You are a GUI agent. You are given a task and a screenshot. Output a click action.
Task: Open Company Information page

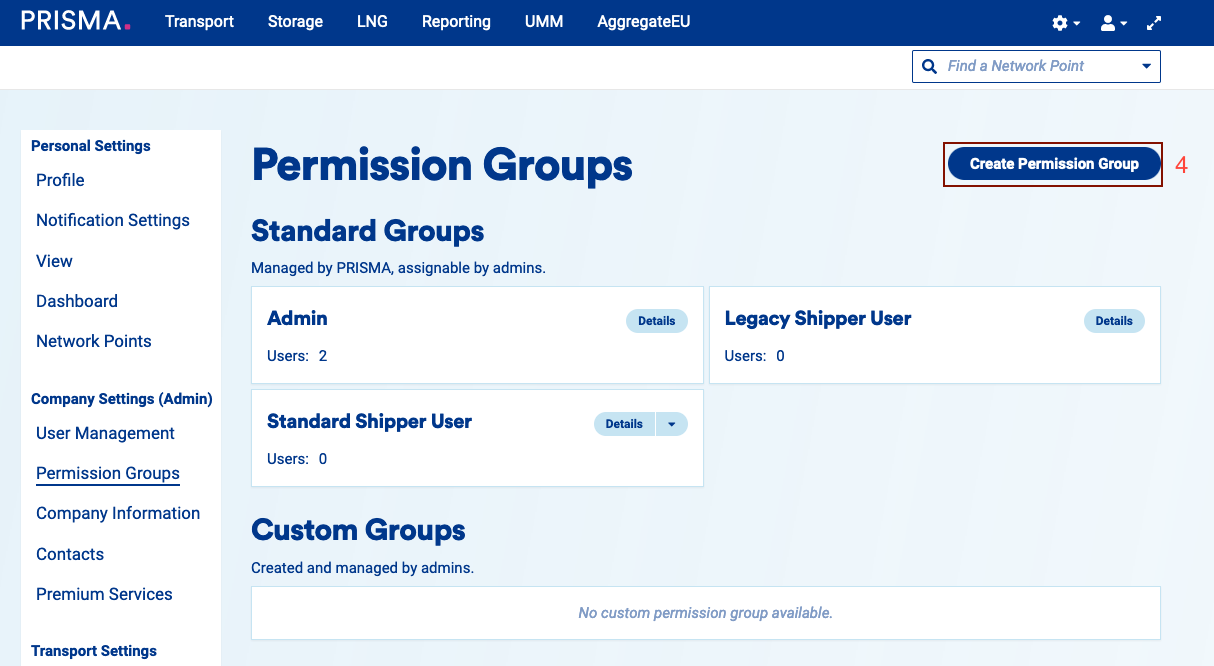click(x=118, y=513)
